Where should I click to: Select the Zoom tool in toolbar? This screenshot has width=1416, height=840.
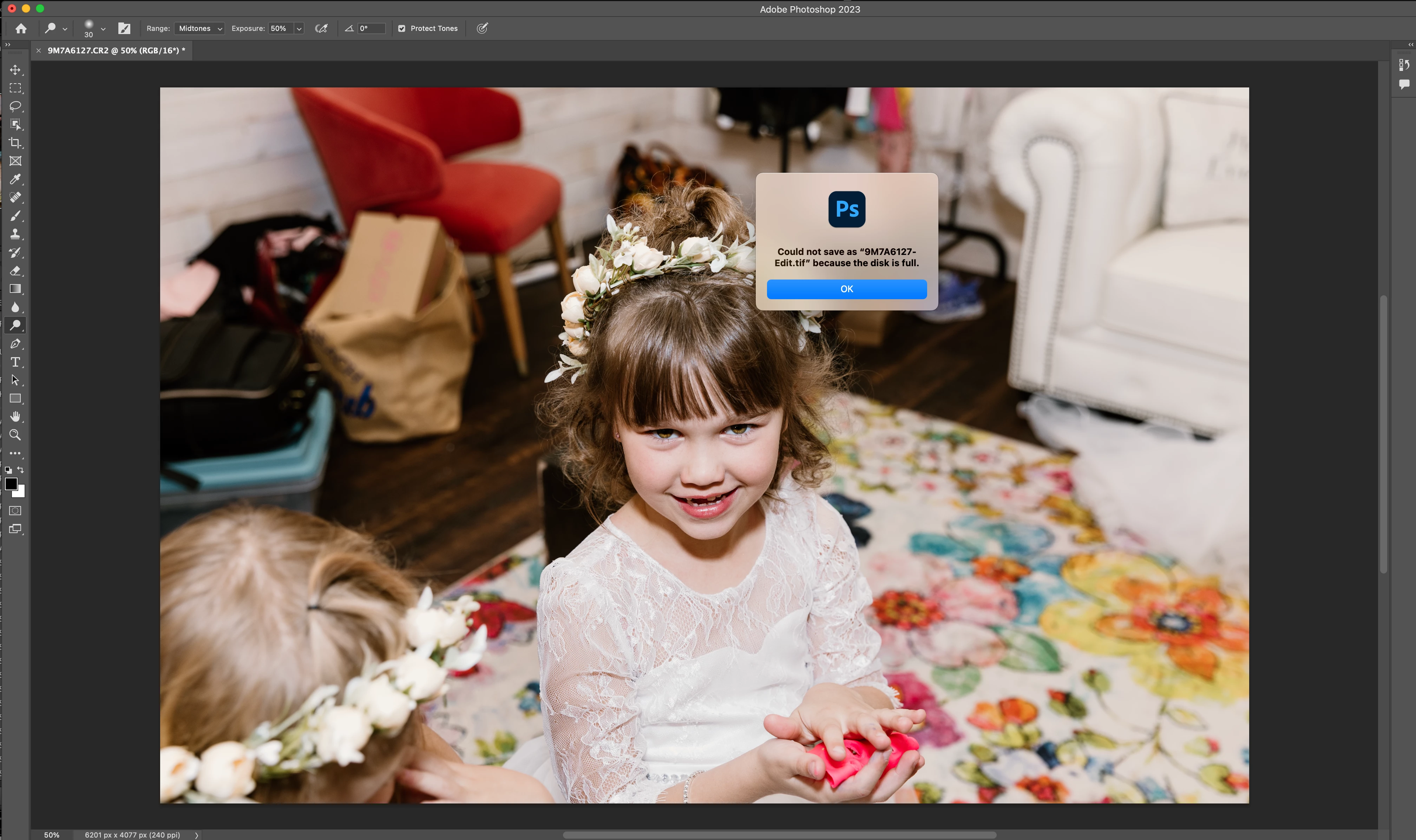[x=15, y=435]
